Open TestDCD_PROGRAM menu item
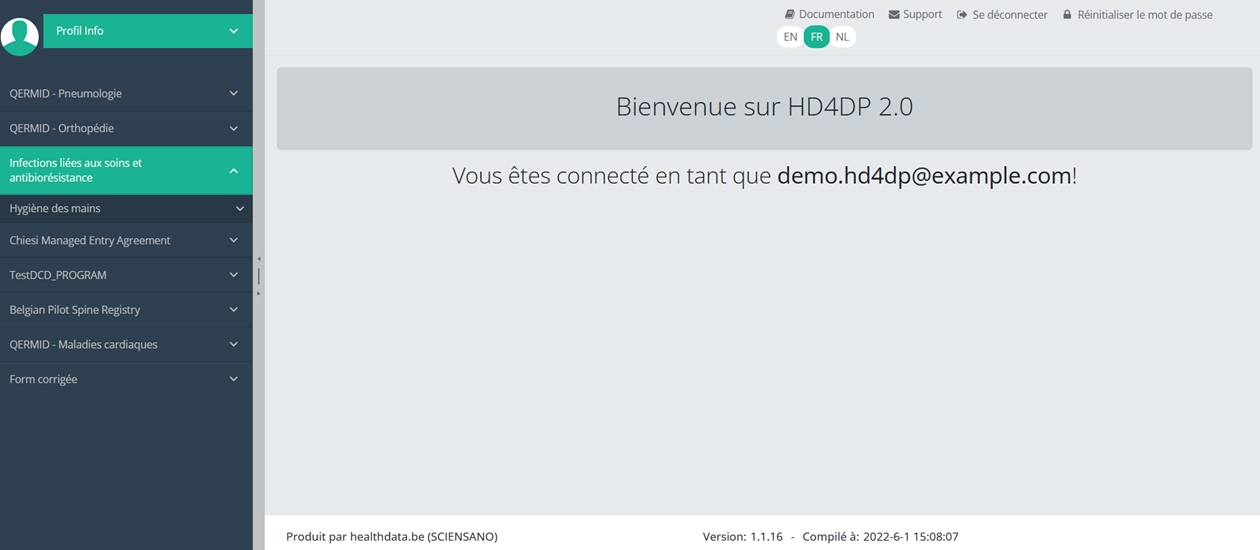Image resolution: width=1260 pixels, height=550 pixels. [x=58, y=275]
